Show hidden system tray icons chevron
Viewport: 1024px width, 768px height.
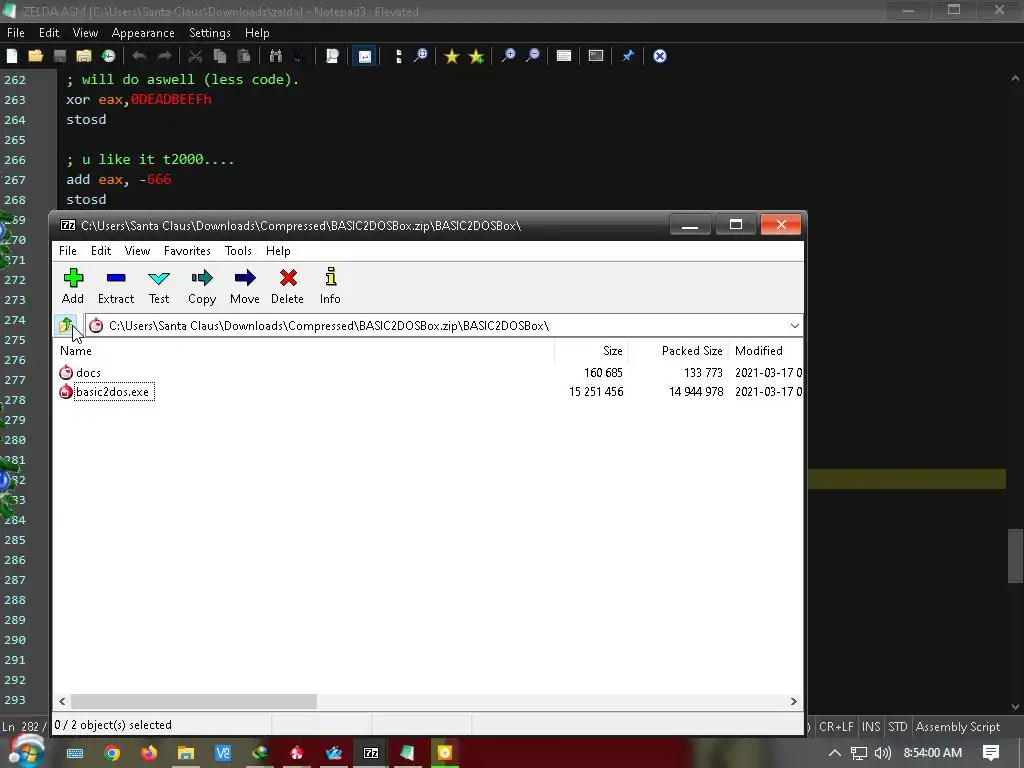click(835, 753)
